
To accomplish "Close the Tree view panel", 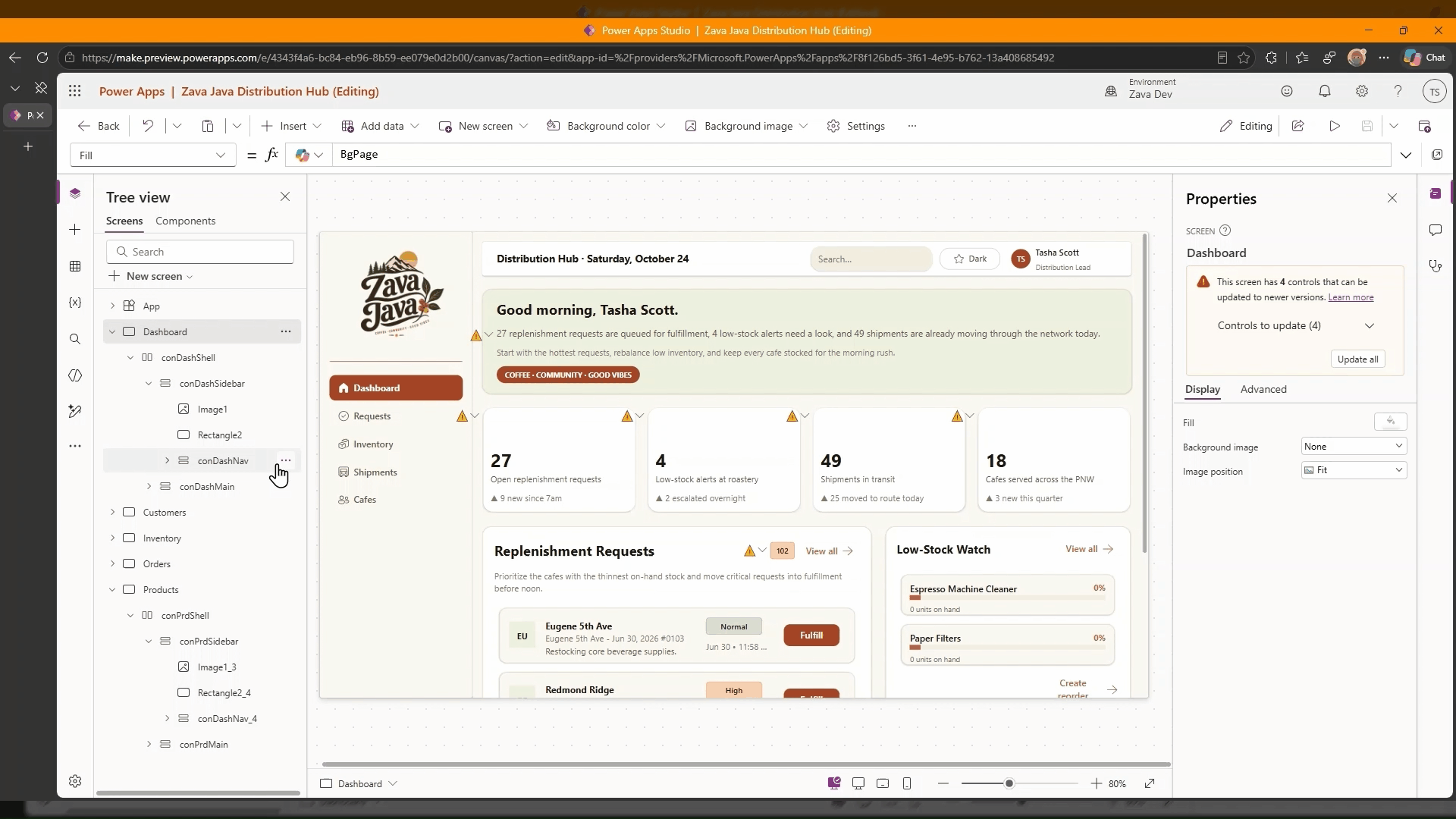I will (x=285, y=196).
